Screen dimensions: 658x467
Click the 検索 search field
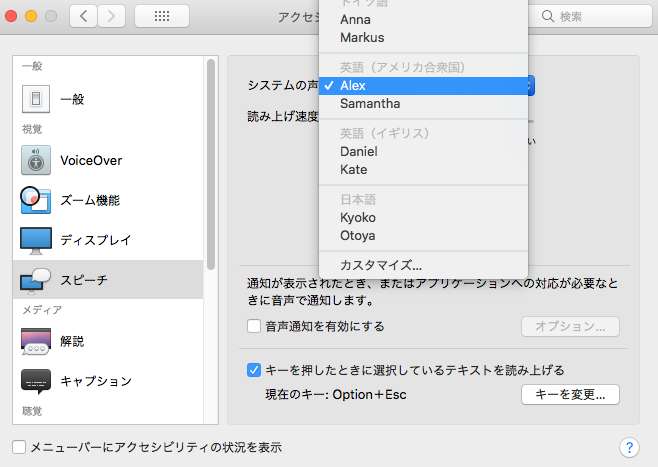coord(590,16)
